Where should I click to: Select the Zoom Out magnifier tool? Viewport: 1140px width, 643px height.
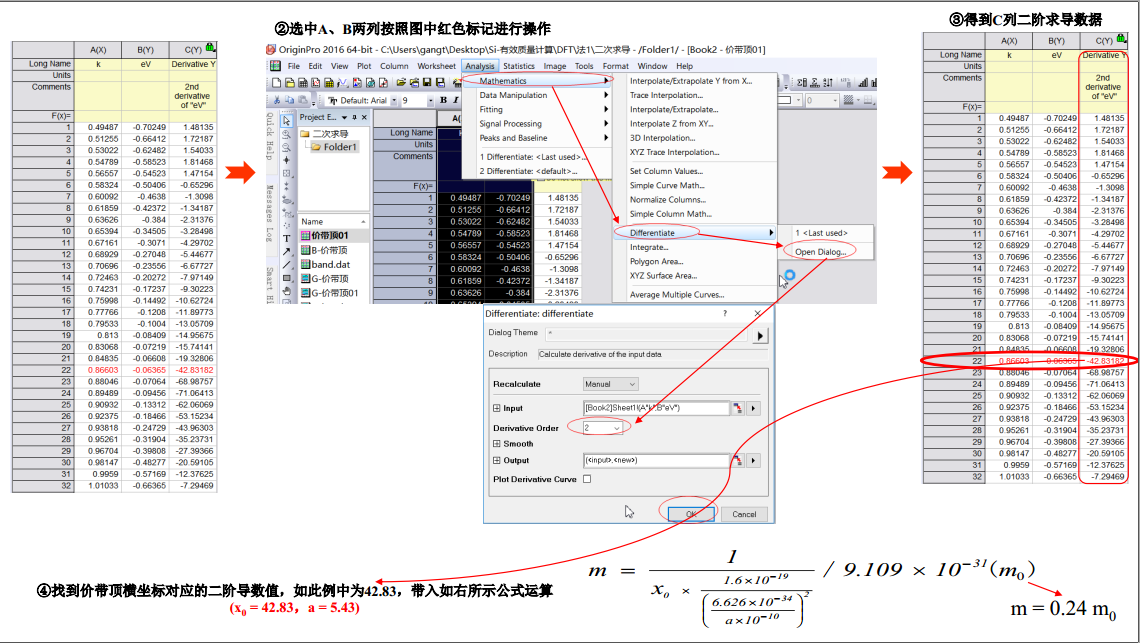click(x=286, y=148)
